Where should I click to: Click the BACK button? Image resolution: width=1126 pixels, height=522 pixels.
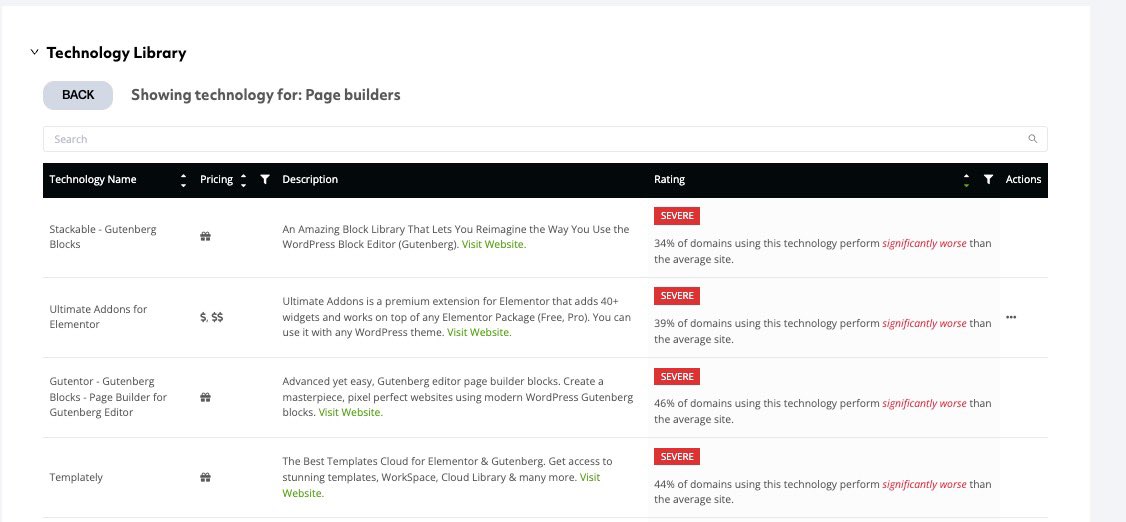pos(78,95)
